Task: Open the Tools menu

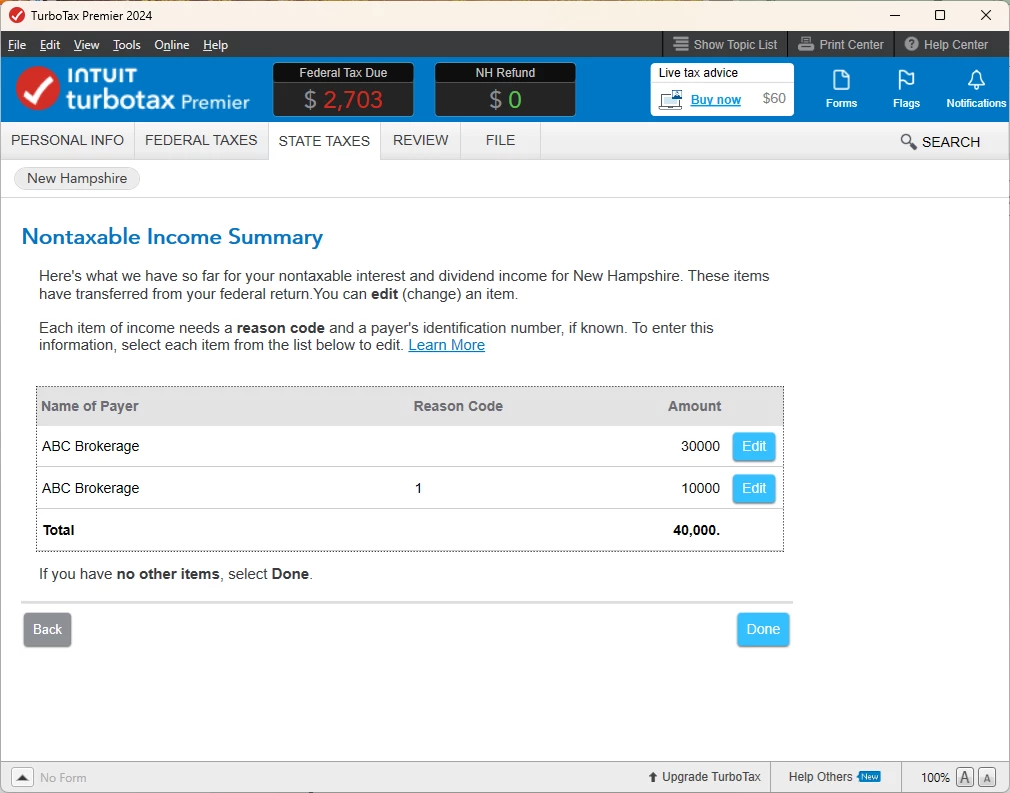Action: pos(126,44)
